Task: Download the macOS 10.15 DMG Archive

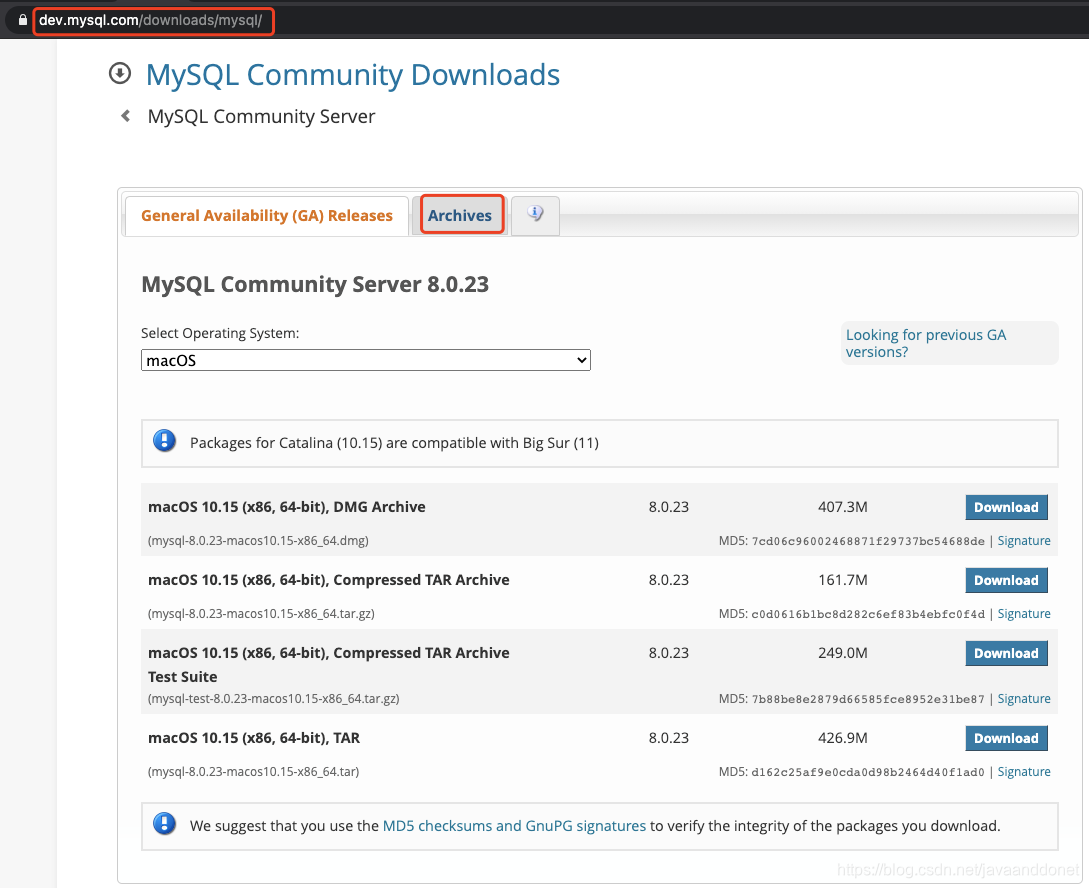Action: pyautogui.click(x=1006, y=508)
